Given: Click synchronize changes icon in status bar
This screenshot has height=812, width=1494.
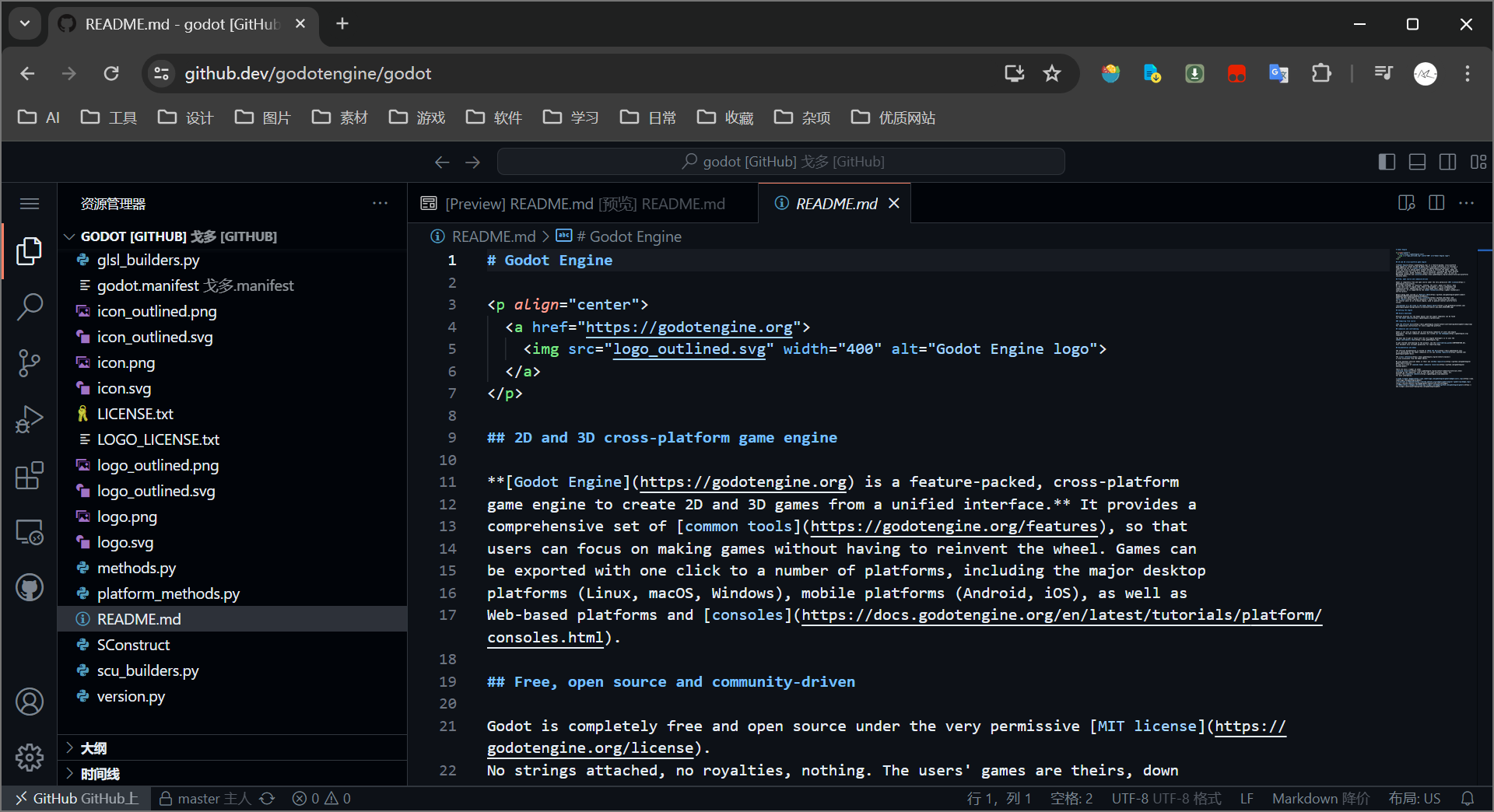Looking at the screenshot, I should [267, 799].
